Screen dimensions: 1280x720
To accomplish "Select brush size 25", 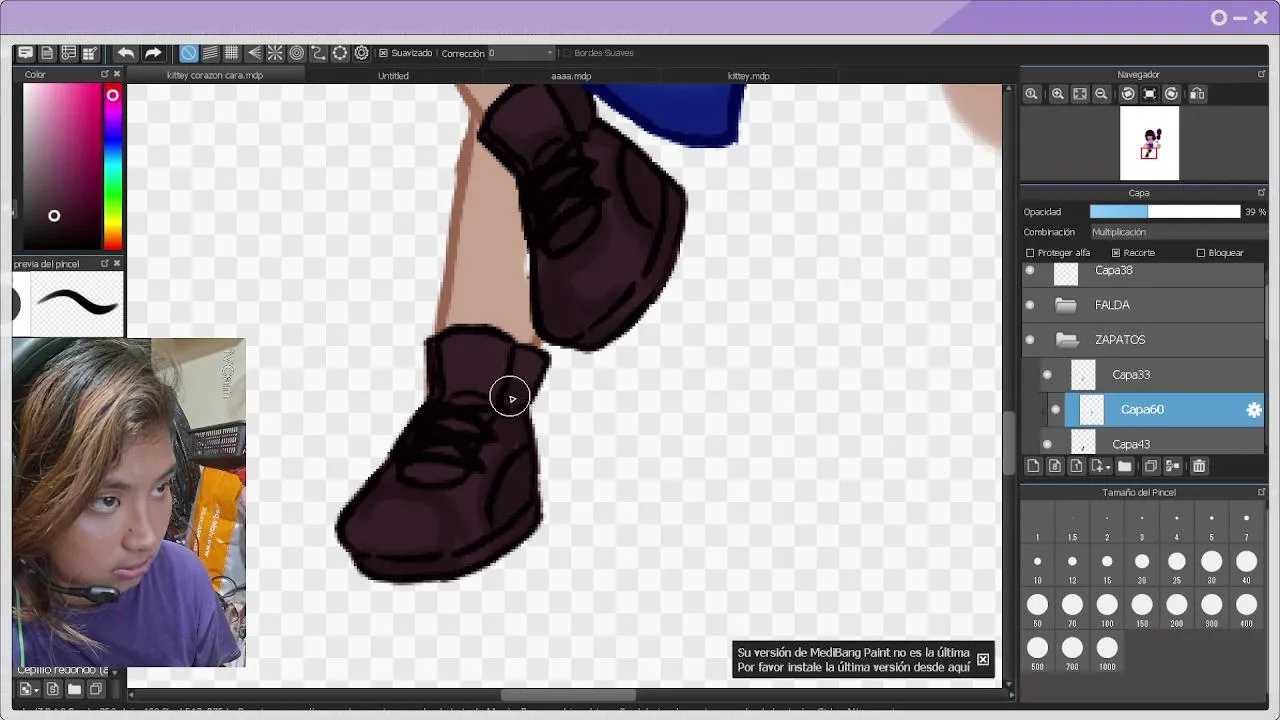I will 1177,568.
